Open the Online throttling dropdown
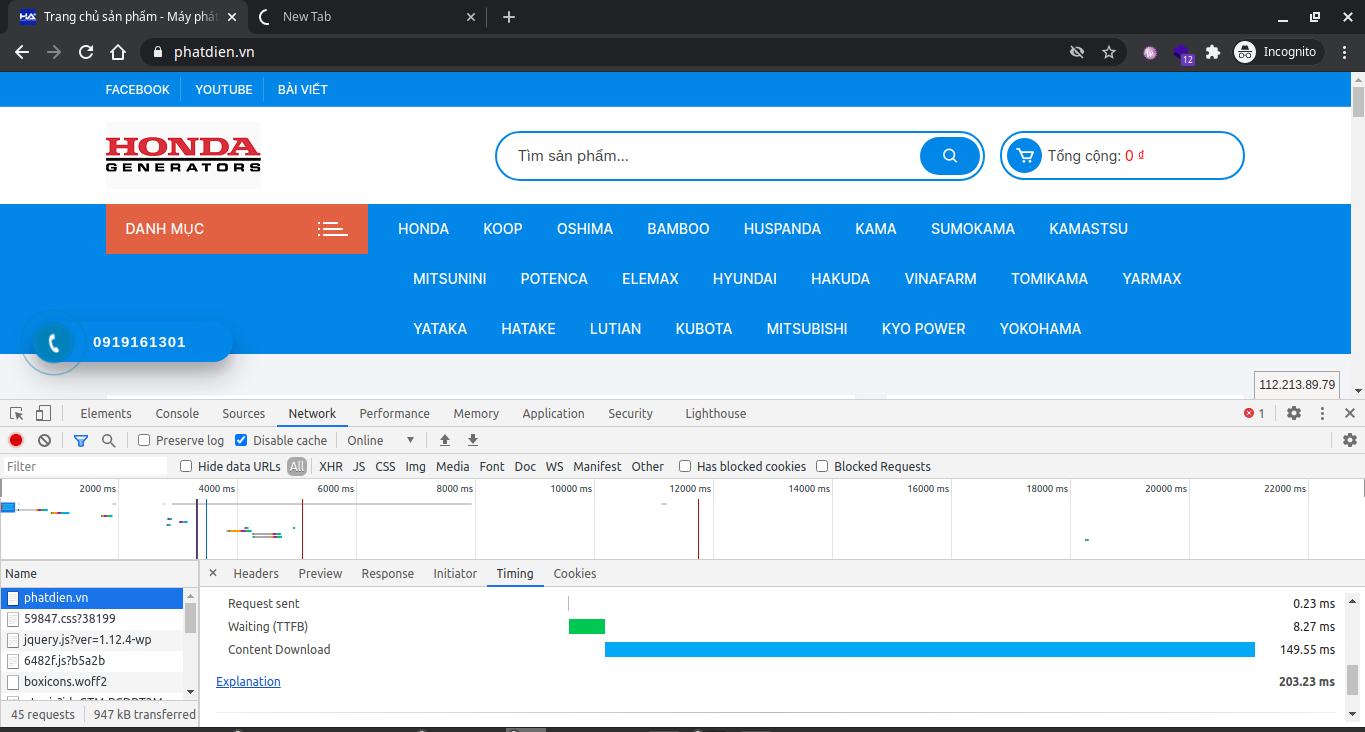1365x732 pixels. (381, 440)
